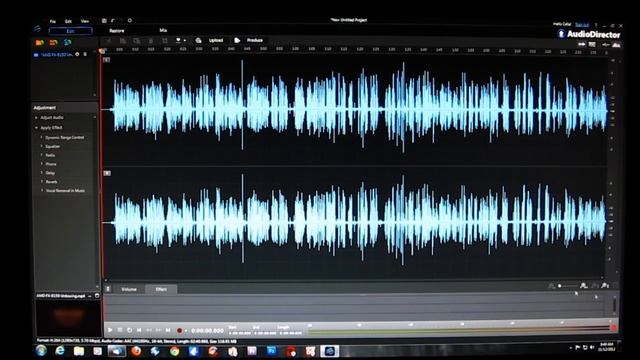
Task: Switch to the Mix room tab
Action: pyautogui.click(x=163, y=30)
